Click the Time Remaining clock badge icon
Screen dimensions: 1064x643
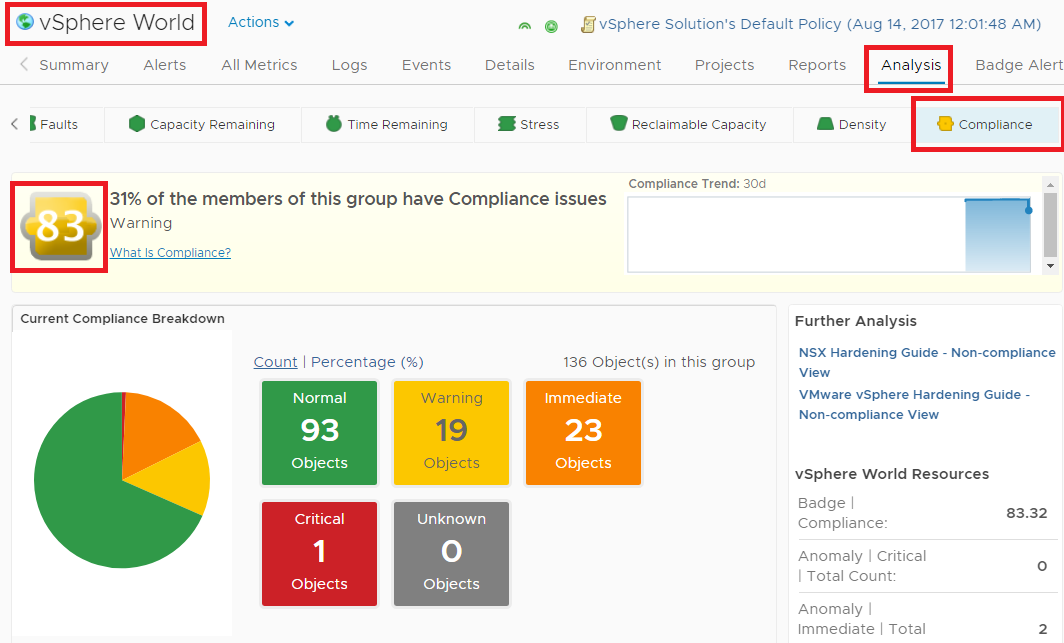[334, 123]
